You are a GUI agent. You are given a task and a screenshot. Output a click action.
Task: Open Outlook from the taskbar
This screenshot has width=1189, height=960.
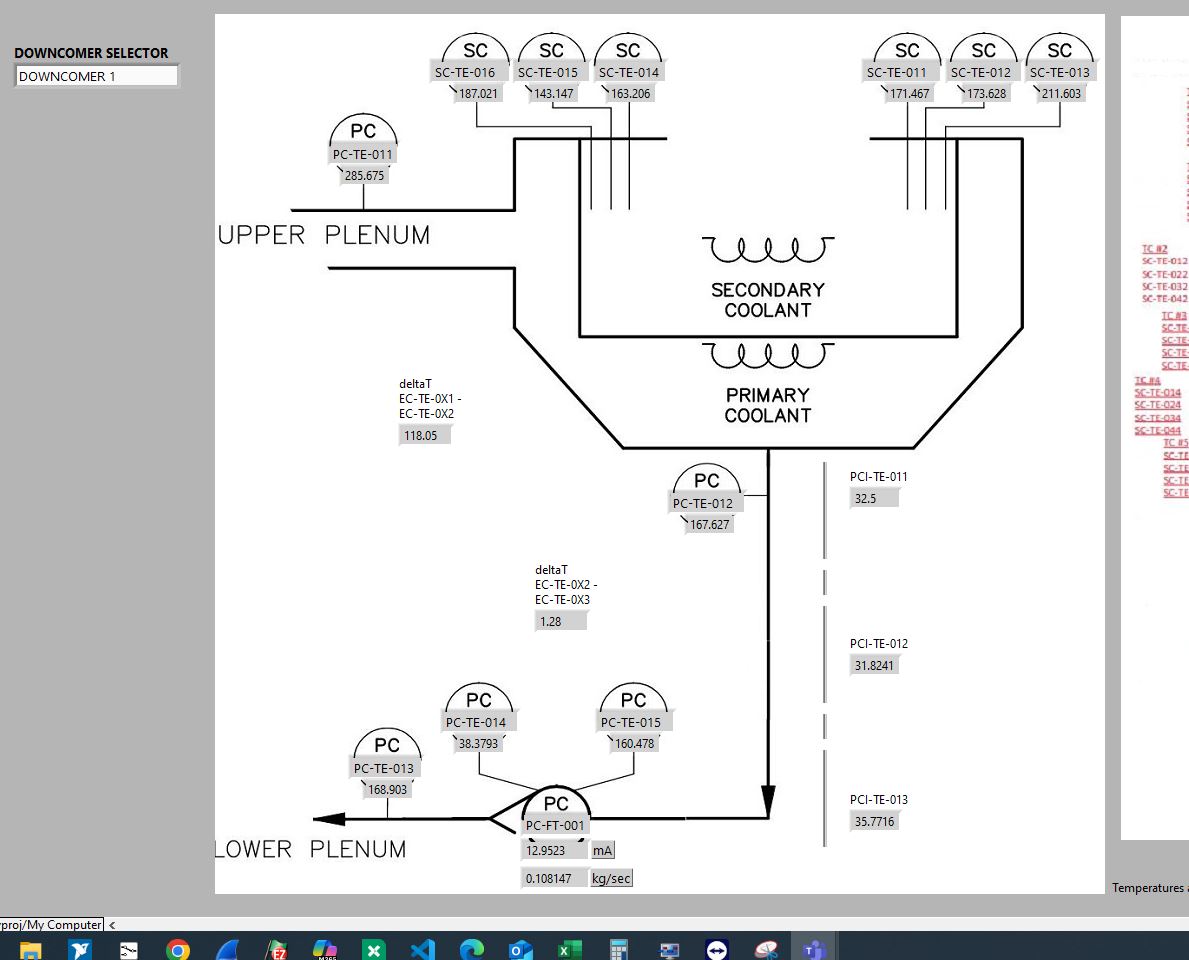(520, 949)
